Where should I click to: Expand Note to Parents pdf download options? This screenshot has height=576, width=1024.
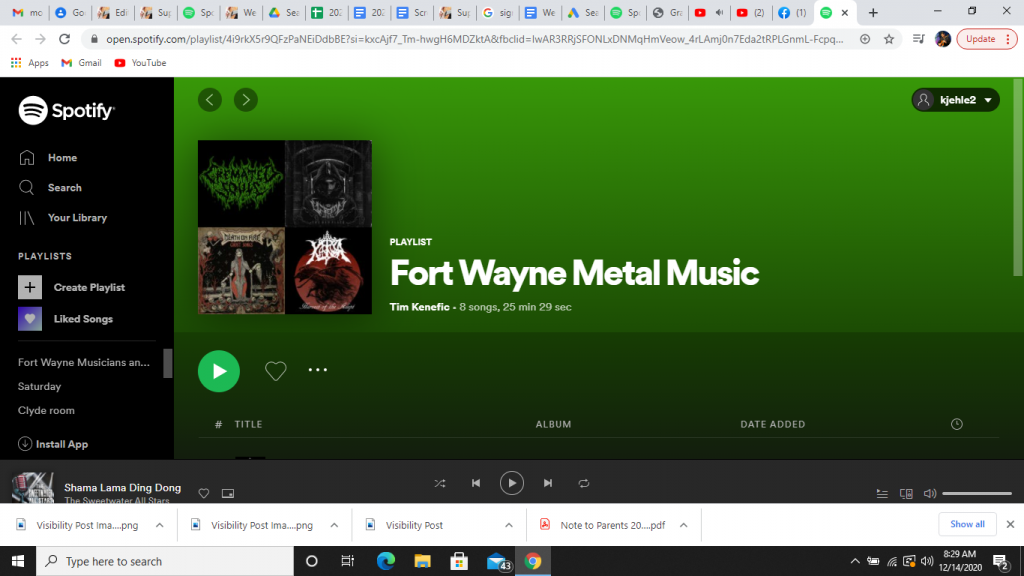click(684, 525)
